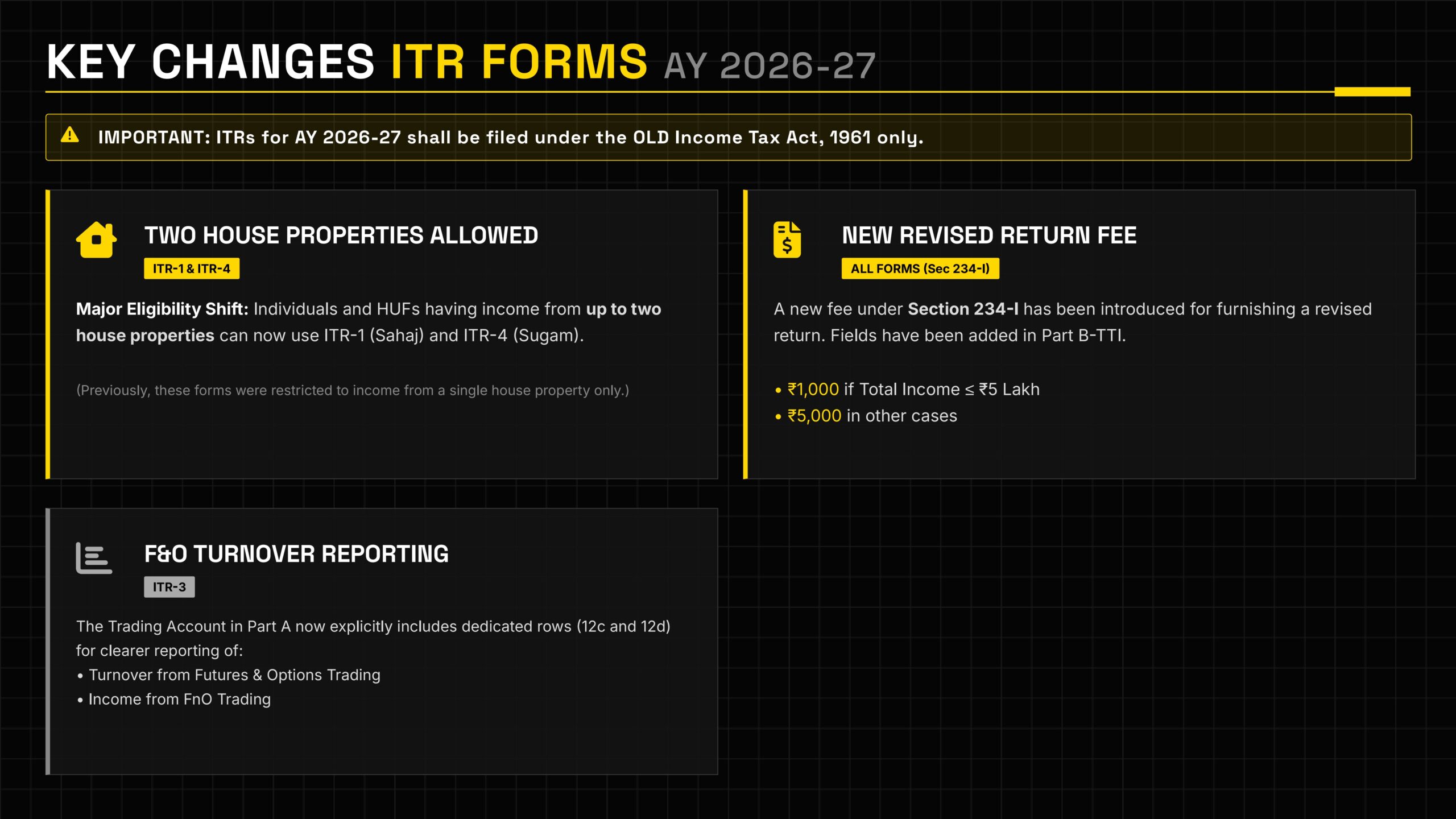The height and width of the screenshot is (819, 1456).
Task: Select the grey ITR-3 badge
Action: [x=169, y=587]
